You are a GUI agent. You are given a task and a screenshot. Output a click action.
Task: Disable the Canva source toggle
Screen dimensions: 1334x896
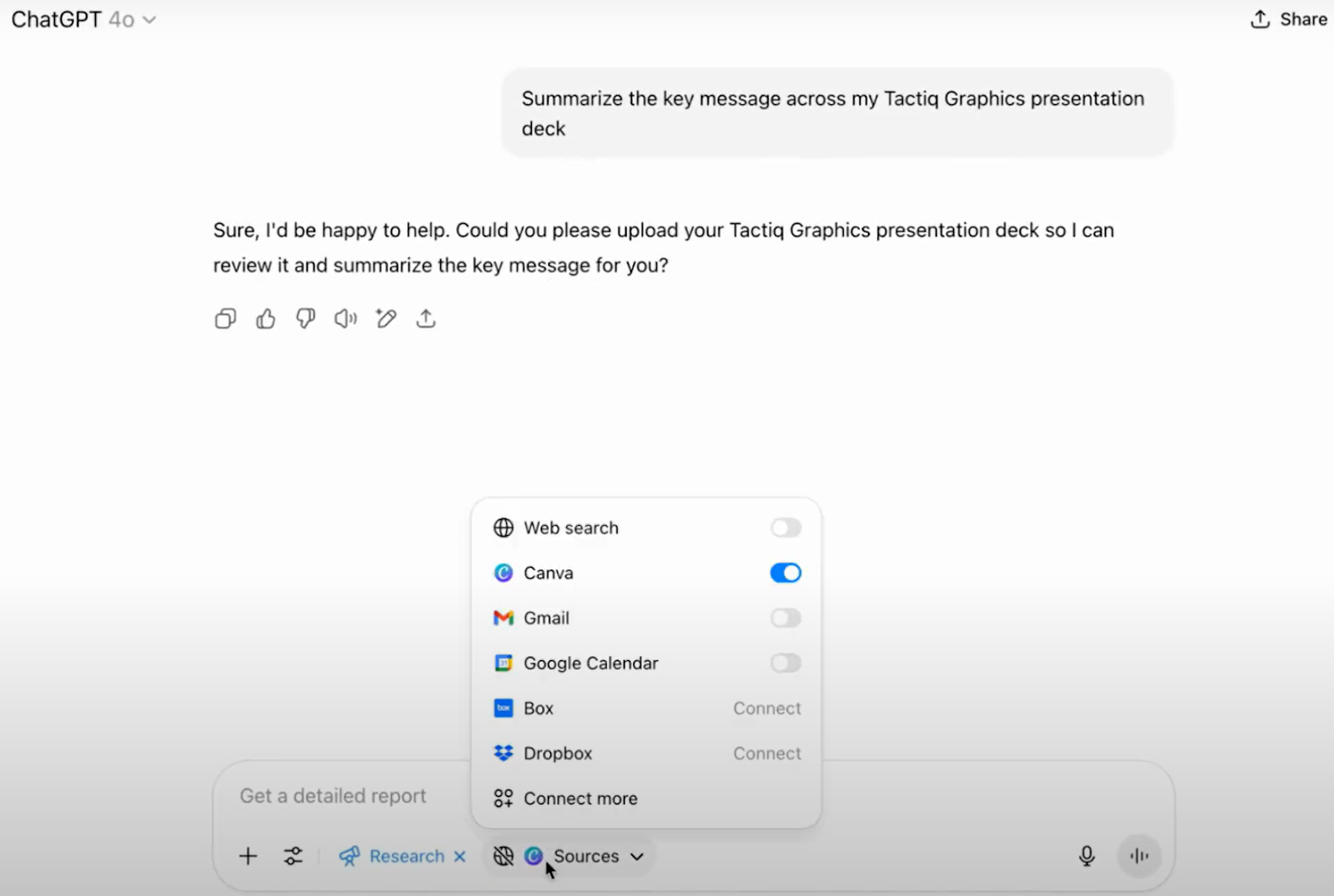pyautogui.click(x=785, y=573)
